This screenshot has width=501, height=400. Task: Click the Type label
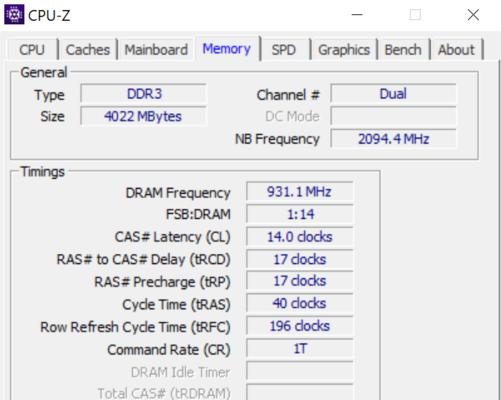[x=49, y=95]
